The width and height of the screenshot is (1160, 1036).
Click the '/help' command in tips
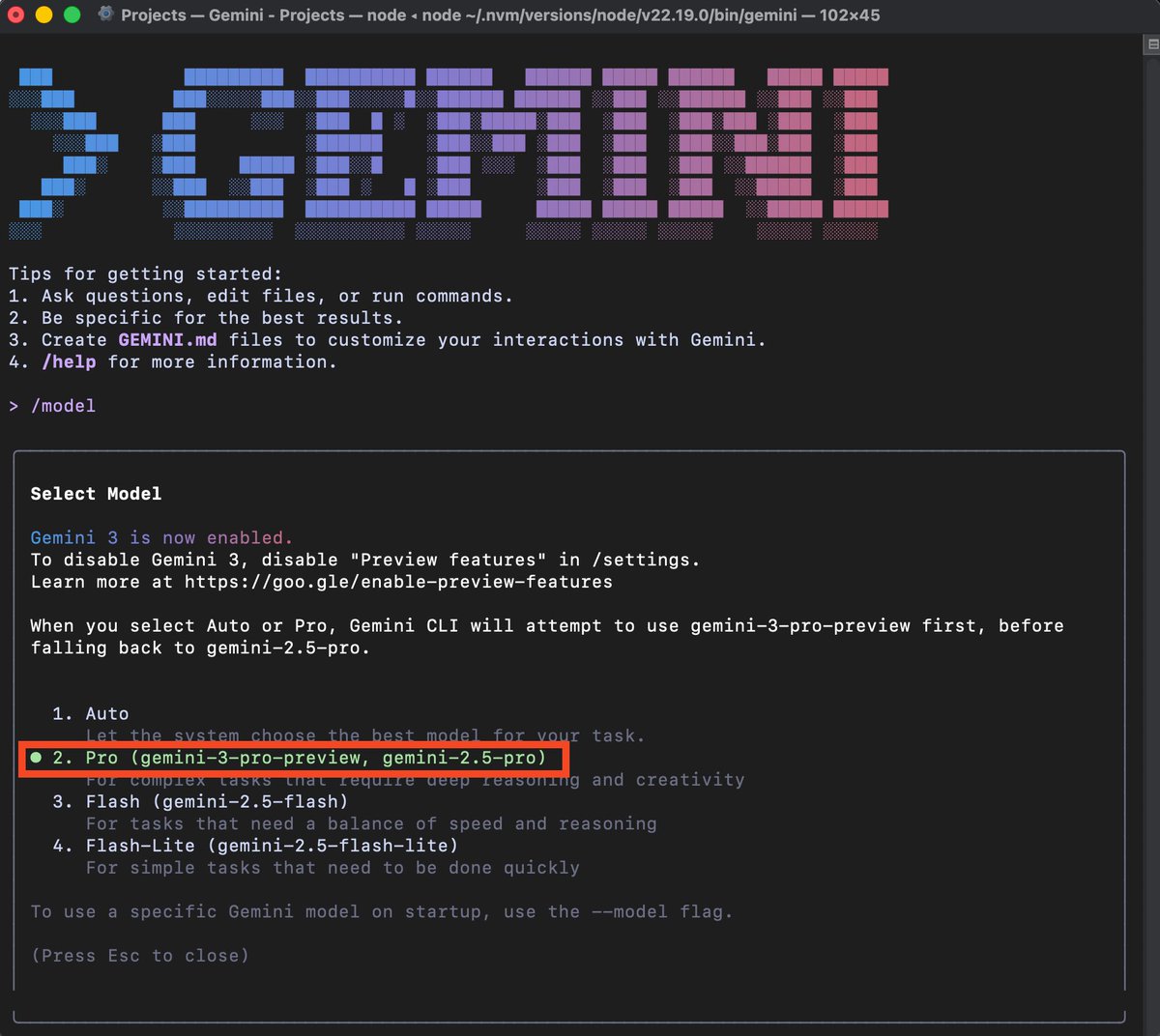pyautogui.click(x=69, y=362)
